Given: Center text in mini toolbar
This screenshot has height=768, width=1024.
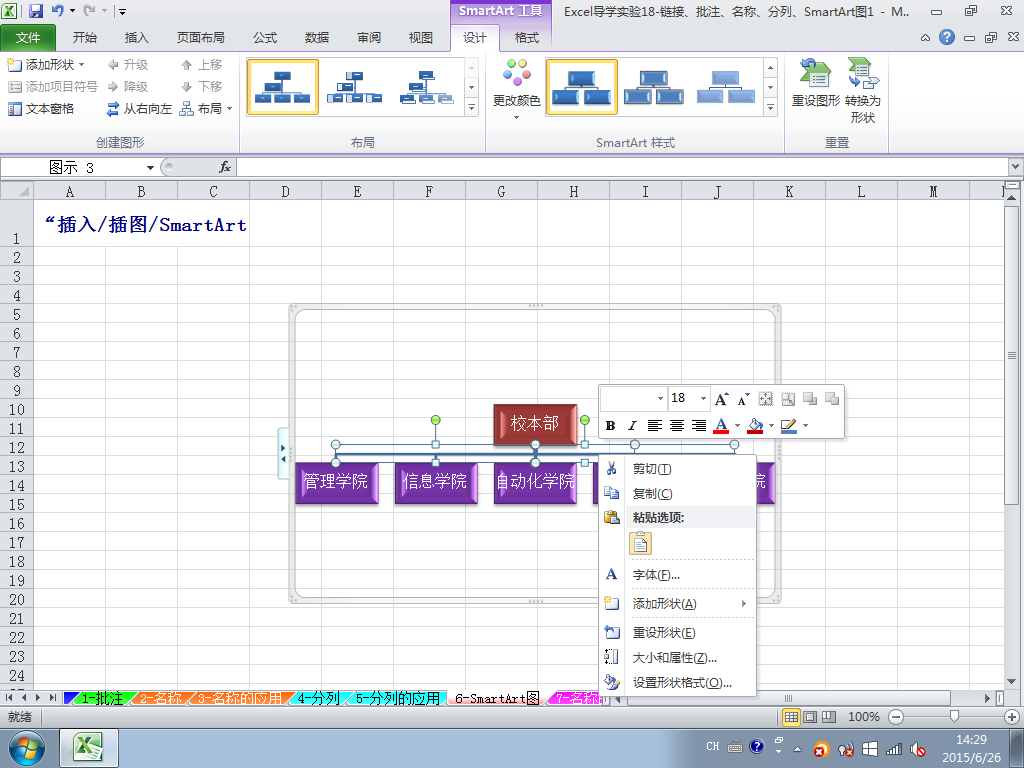Looking at the screenshot, I should pos(677,426).
